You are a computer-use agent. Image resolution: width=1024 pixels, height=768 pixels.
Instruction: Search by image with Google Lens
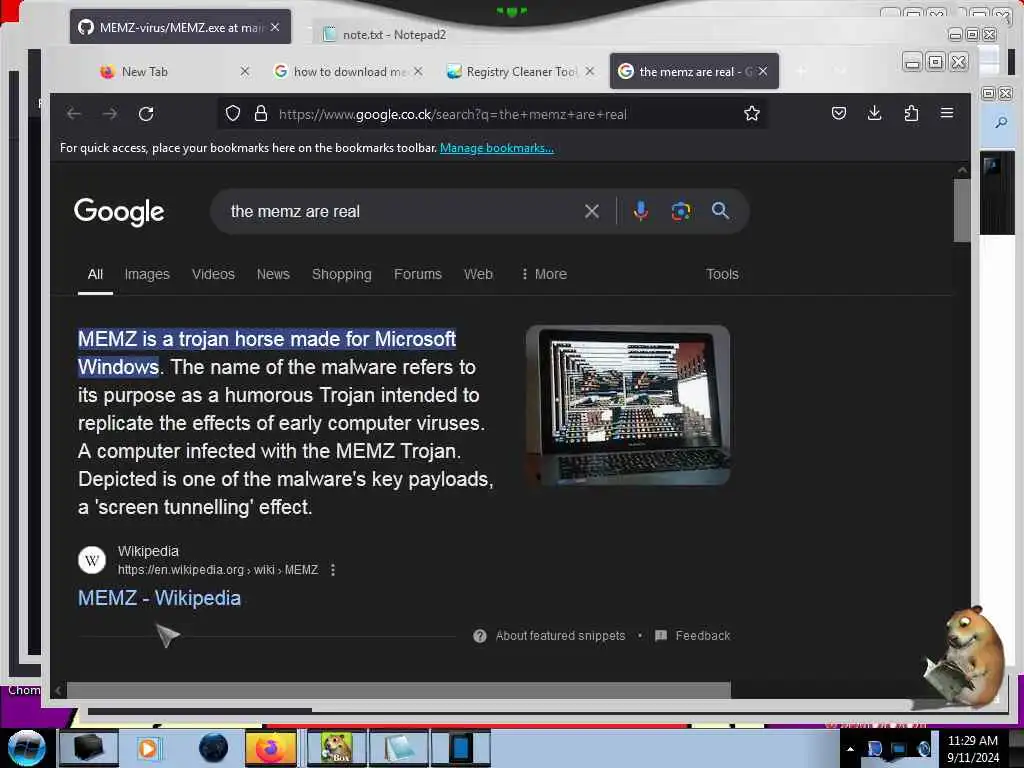tap(680, 211)
